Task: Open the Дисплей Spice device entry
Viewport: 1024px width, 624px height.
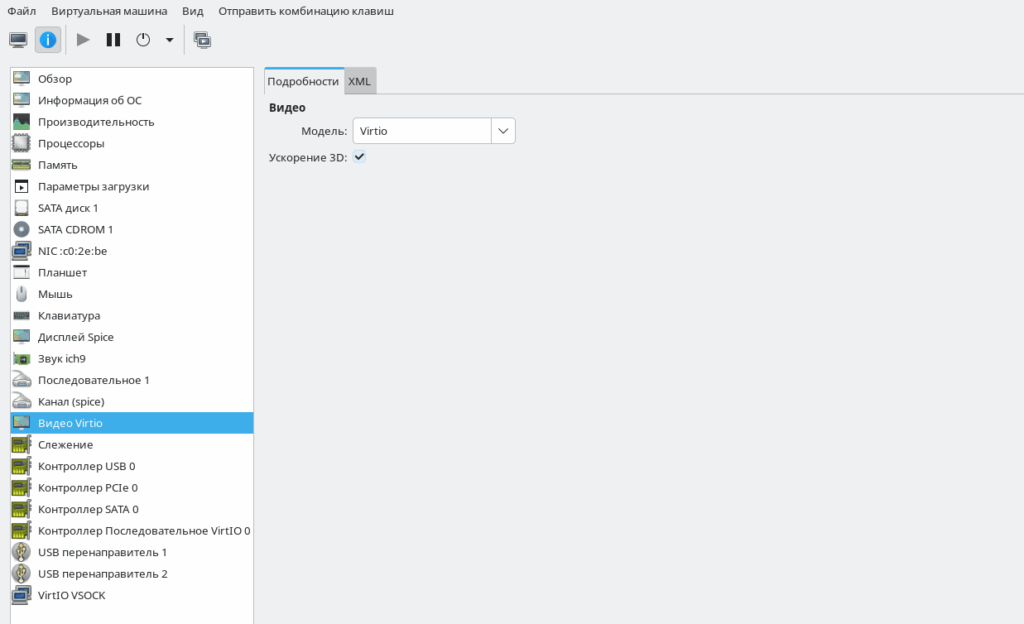Action: pyautogui.click(x=76, y=337)
